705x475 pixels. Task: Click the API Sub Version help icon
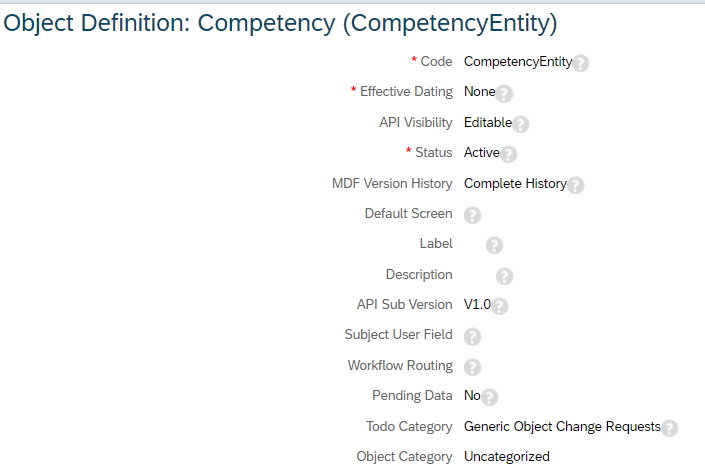point(500,306)
